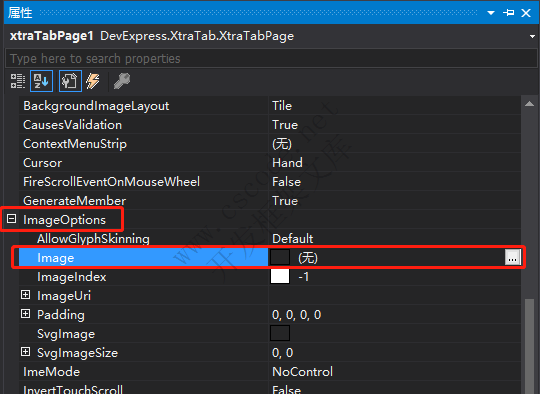Expand the ImageUri property
This screenshot has width=540, height=394.
point(25,295)
